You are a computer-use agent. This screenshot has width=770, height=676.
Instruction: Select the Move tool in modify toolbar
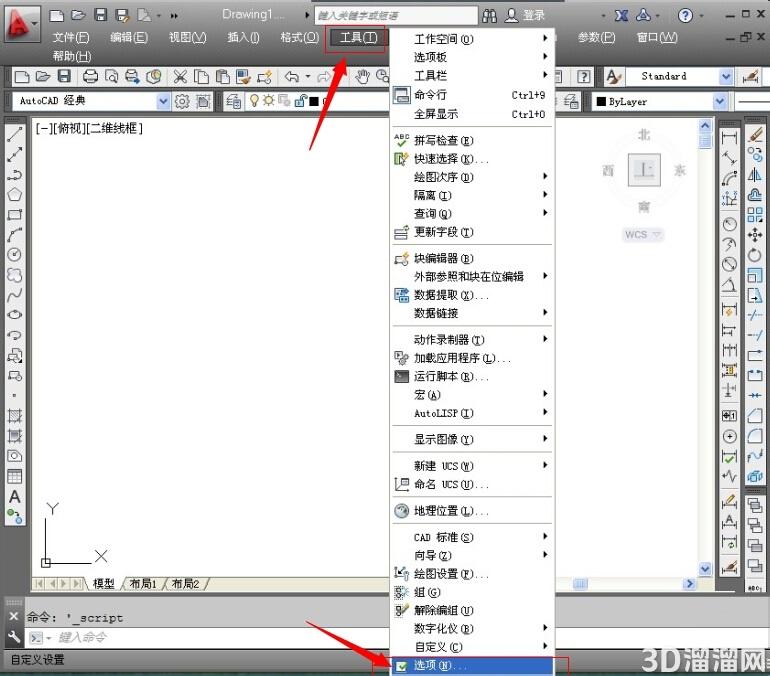755,235
